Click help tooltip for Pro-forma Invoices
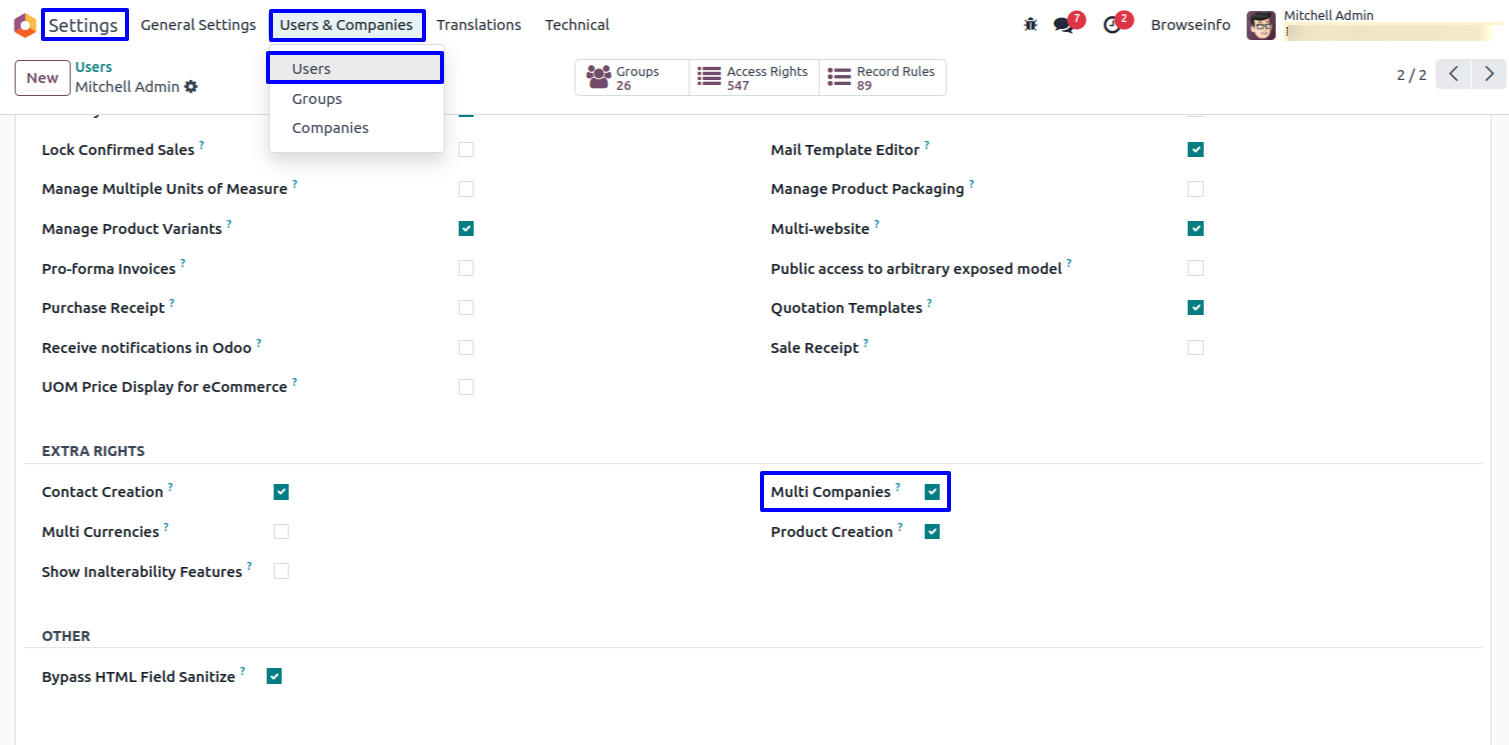The image size is (1509, 745). pyautogui.click(x=183, y=264)
